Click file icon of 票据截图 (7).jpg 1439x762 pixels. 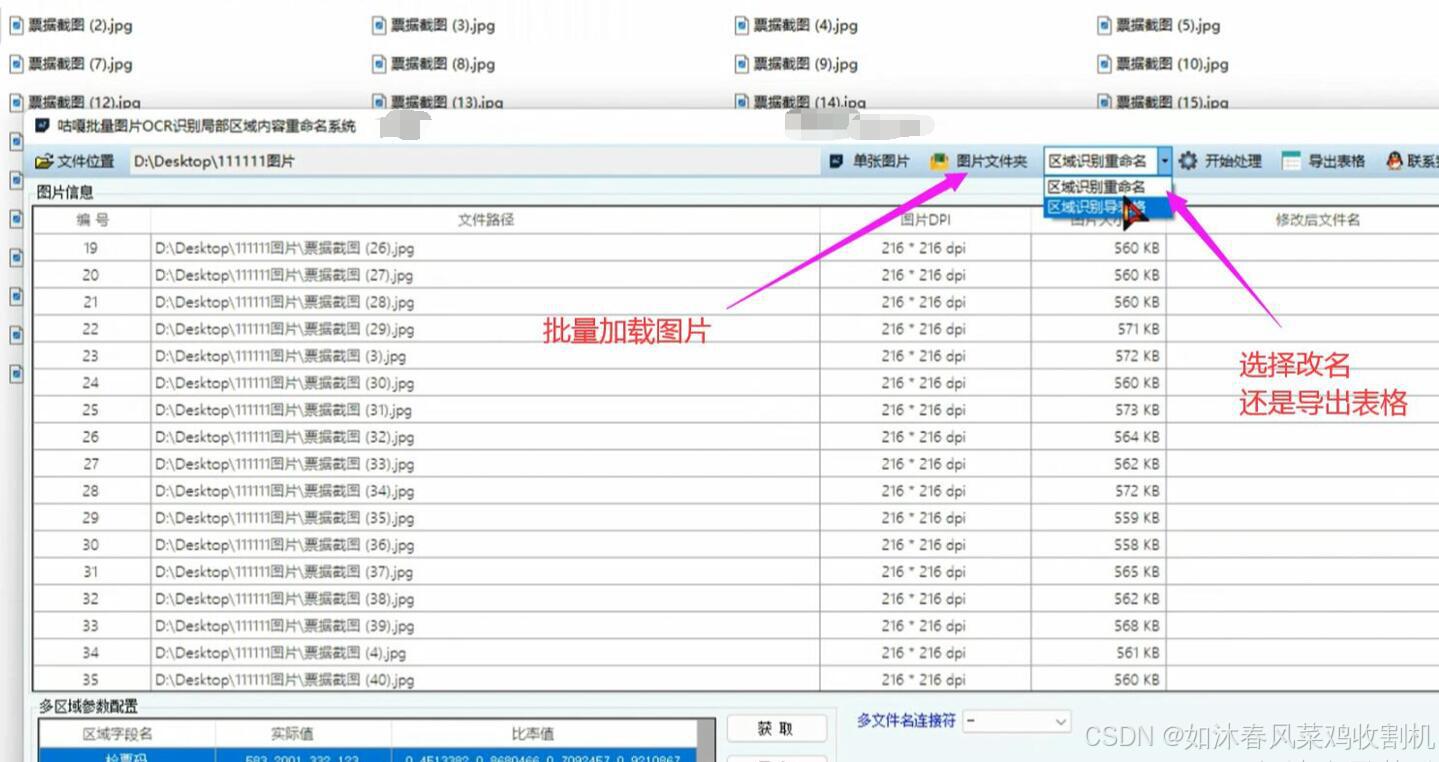tap(16, 64)
